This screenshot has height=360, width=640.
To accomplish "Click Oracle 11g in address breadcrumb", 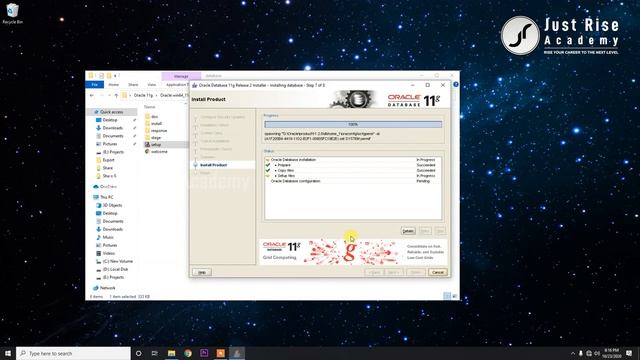I will pos(143,95).
